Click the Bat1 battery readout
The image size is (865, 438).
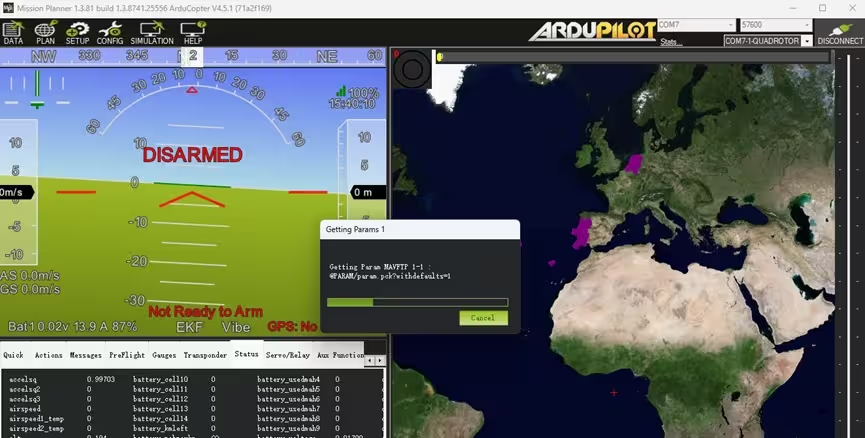click(72, 327)
